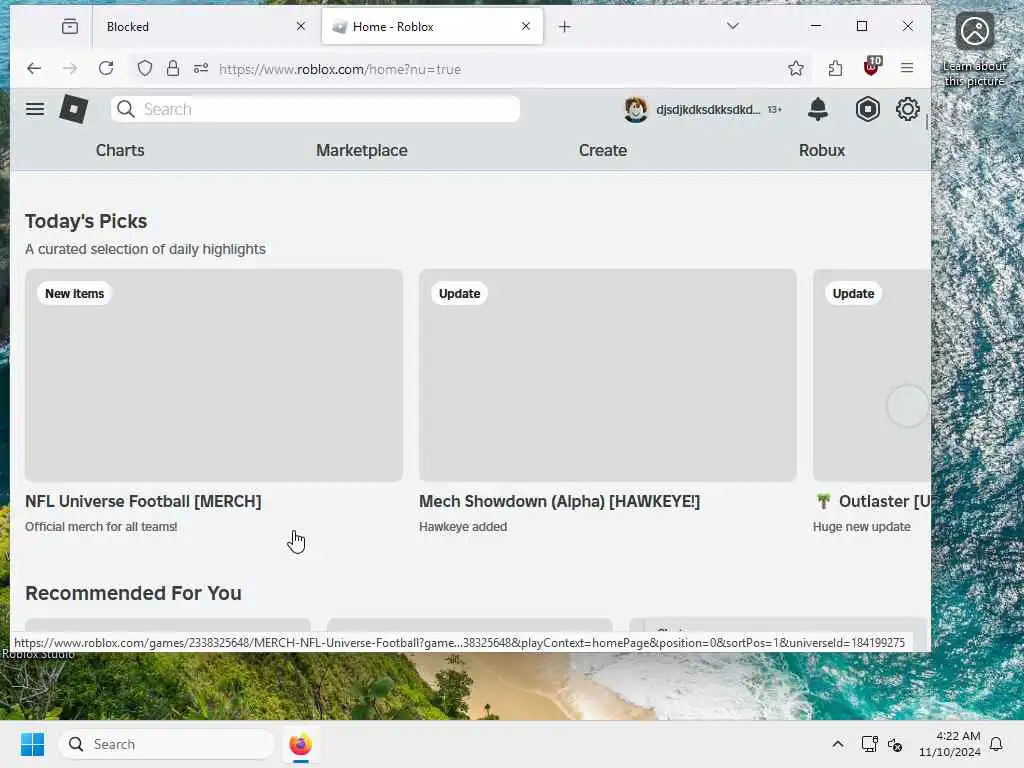Click the user avatar thumbnail
The width and height of the screenshot is (1024, 768).
(635, 109)
